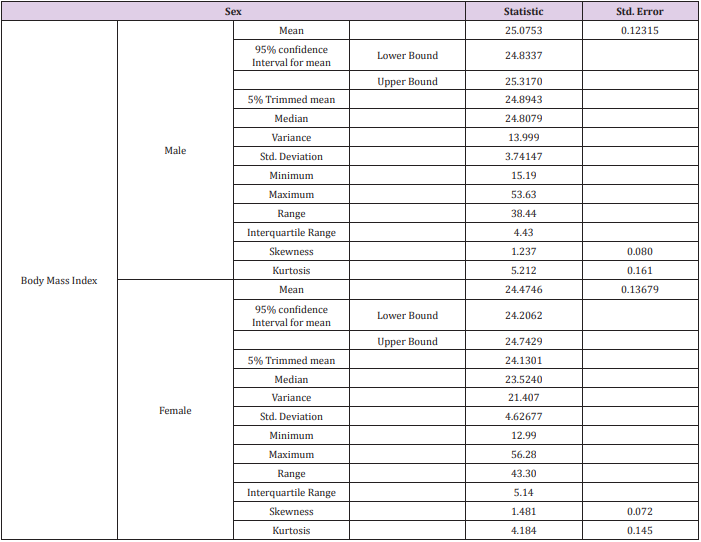
Task: Select the Male group label
Action: click(x=175, y=150)
